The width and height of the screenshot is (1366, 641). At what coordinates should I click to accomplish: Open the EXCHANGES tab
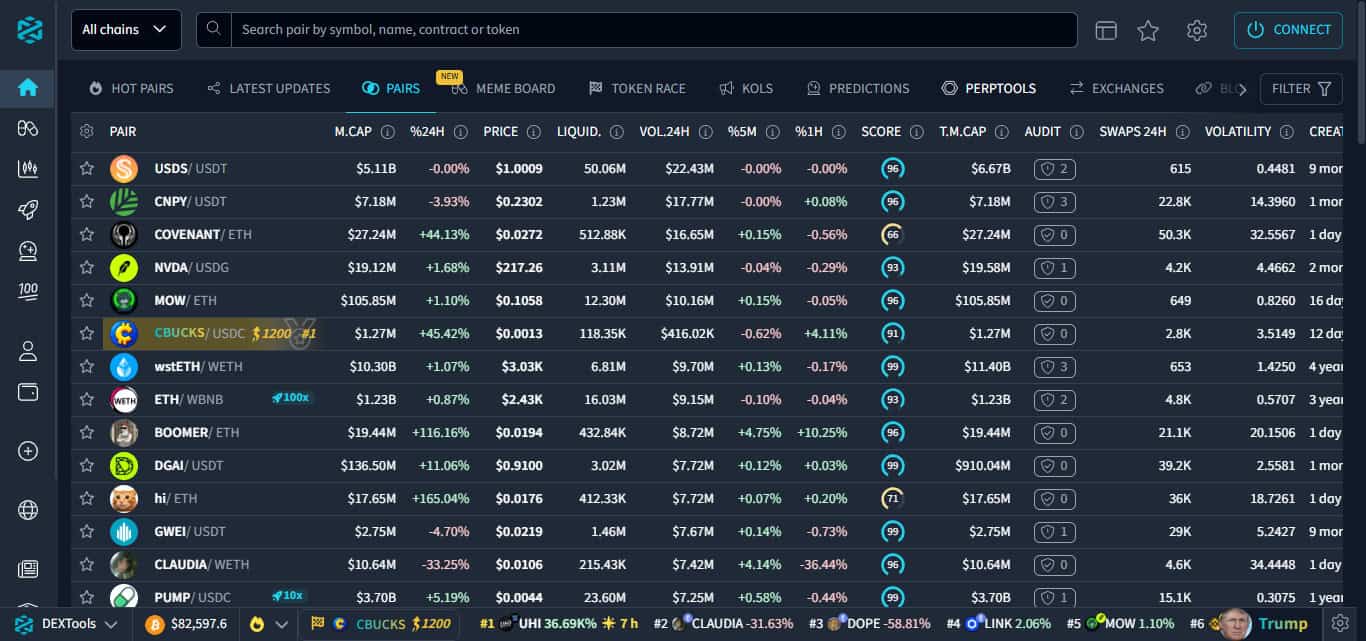click(x=1116, y=89)
